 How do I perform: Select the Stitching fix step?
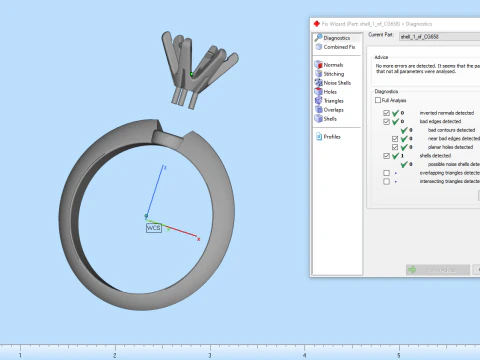[329, 74]
